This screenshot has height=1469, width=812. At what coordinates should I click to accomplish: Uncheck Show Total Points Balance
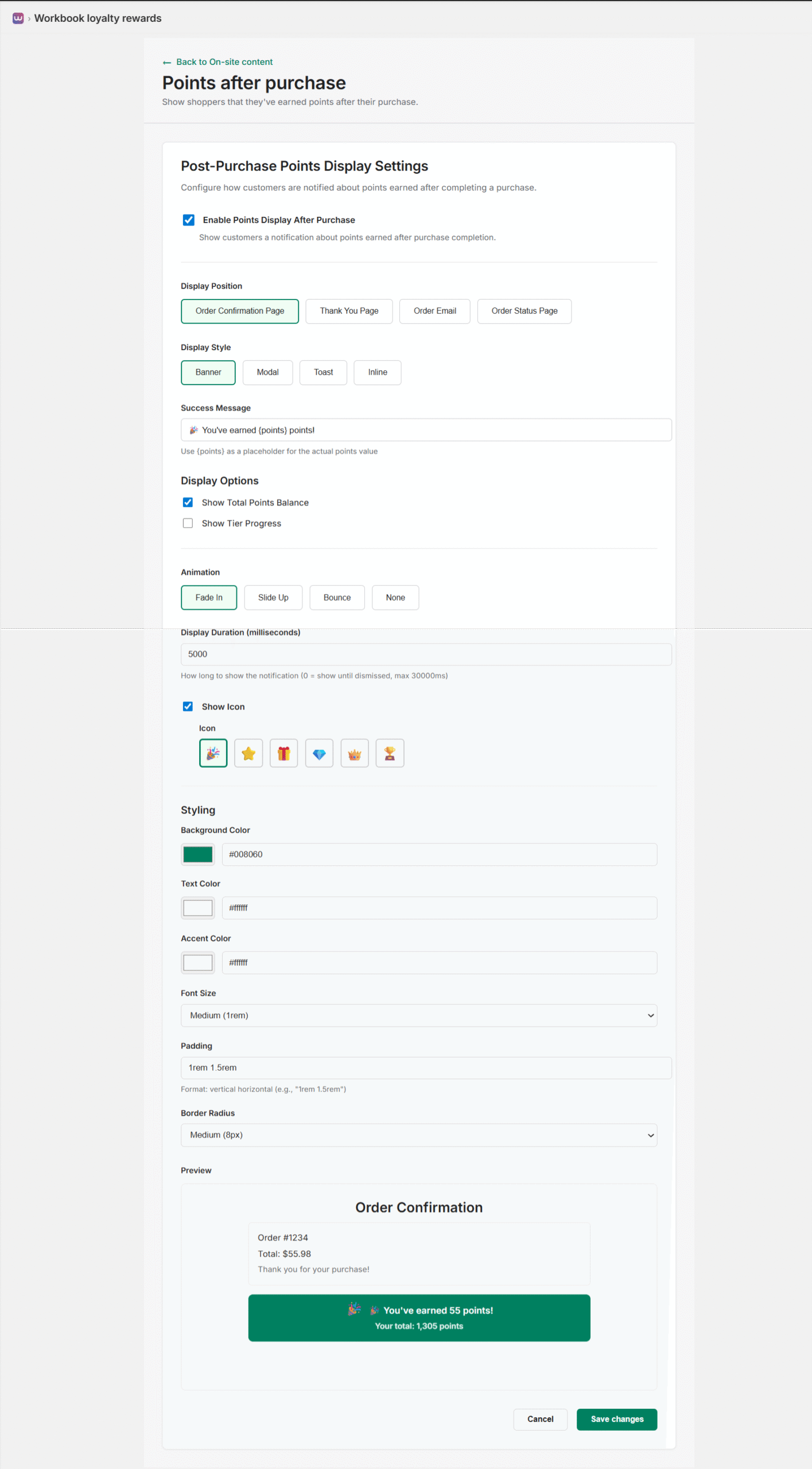click(188, 502)
